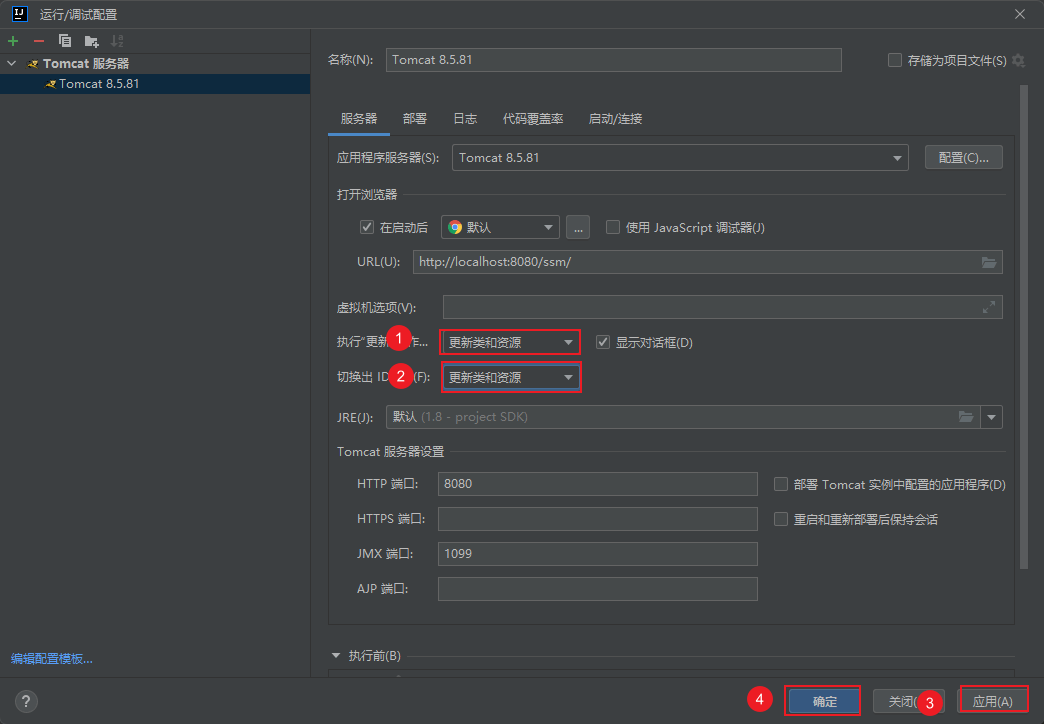This screenshot has height=724, width=1044.
Task: Click the browser ellipsis button
Action: (x=577, y=228)
